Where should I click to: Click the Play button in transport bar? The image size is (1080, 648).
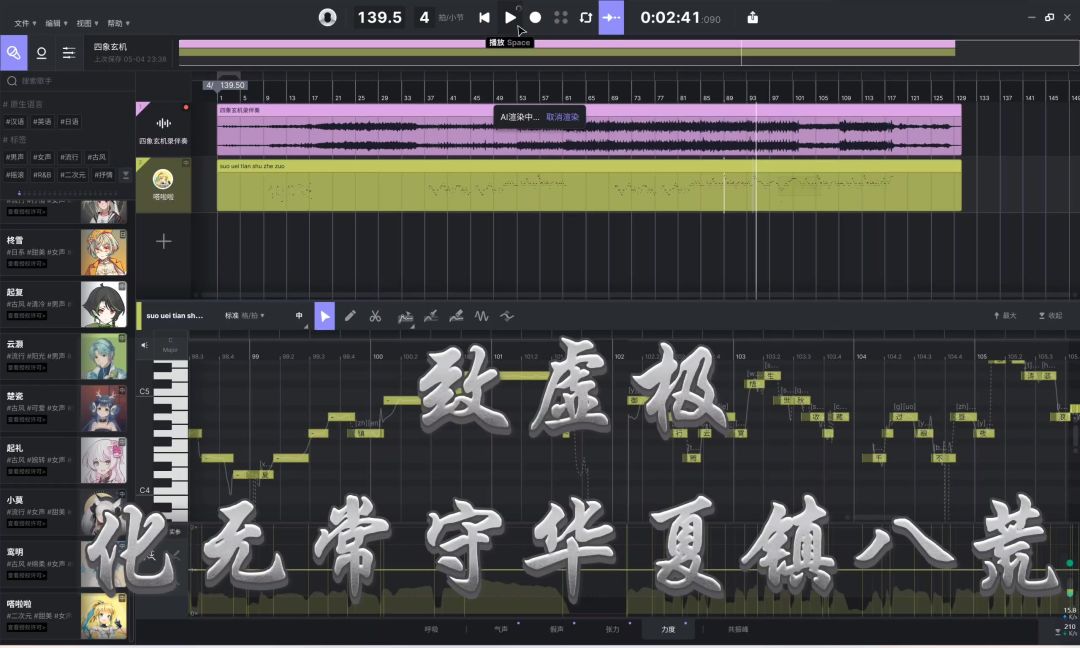pos(510,17)
